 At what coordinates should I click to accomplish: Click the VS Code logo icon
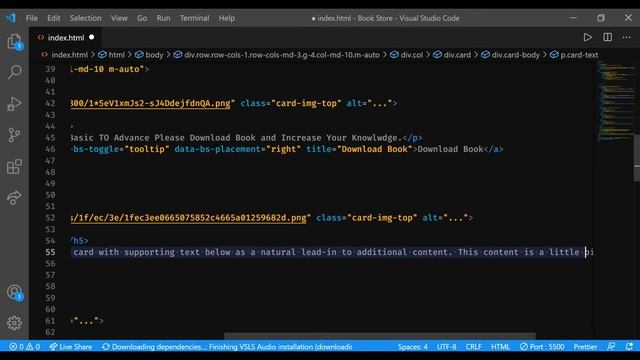pyautogui.click(x=11, y=18)
